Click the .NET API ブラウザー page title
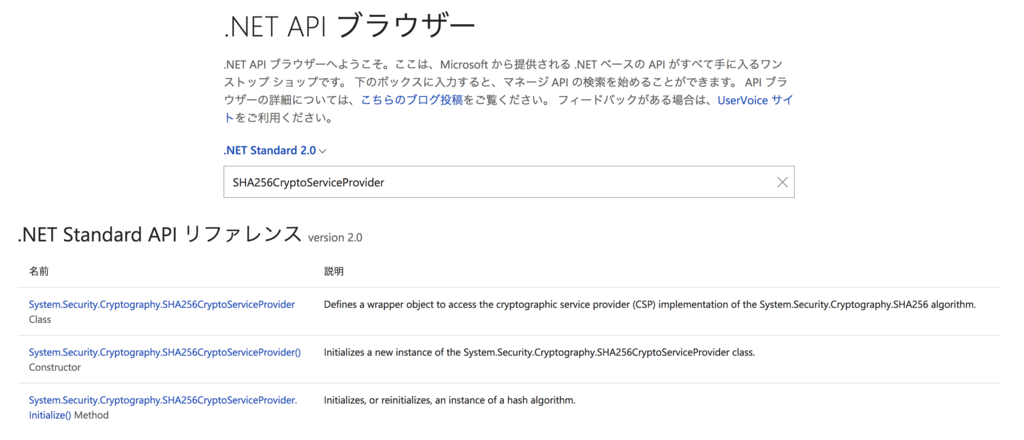Screen dimensions: 1024x440 click(349, 27)
